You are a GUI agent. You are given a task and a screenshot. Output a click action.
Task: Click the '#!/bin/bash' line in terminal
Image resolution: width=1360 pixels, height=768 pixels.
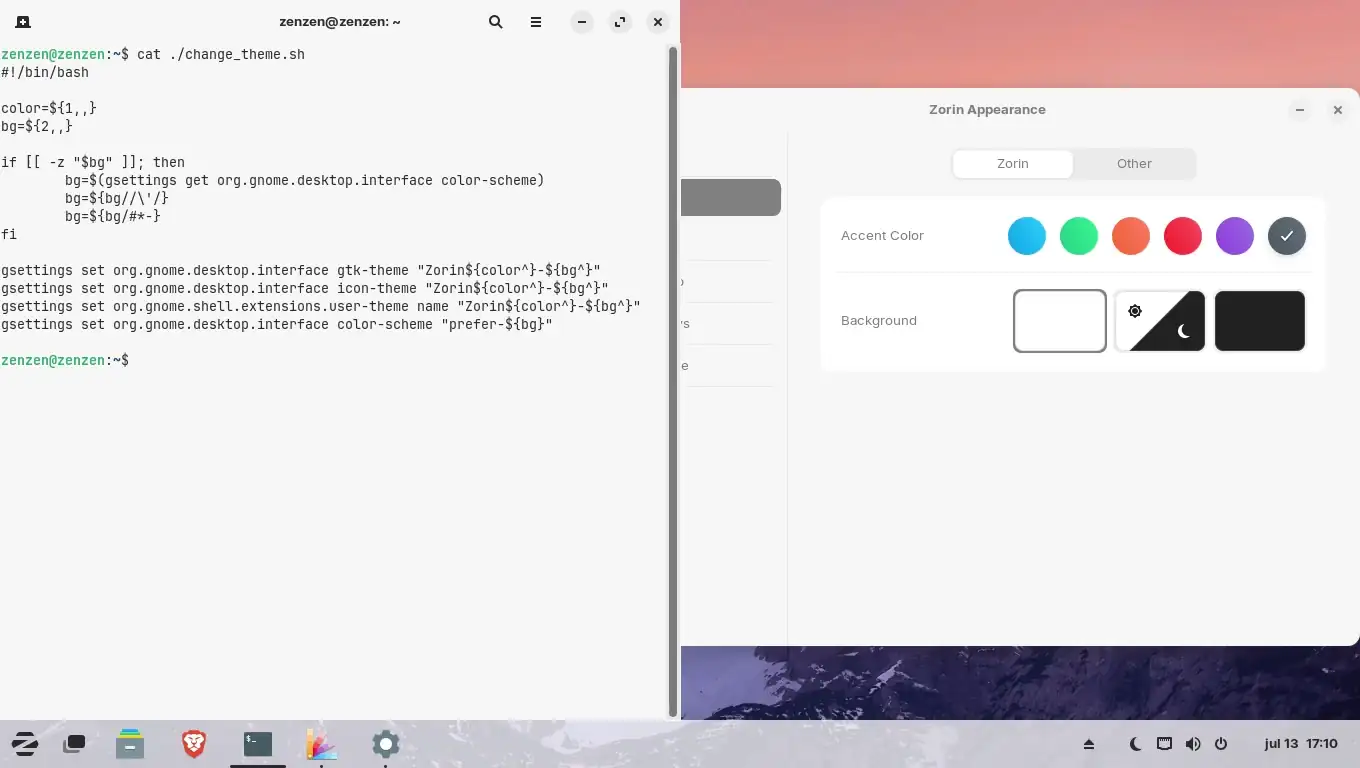pyautogui.click(x=45, y=72)
